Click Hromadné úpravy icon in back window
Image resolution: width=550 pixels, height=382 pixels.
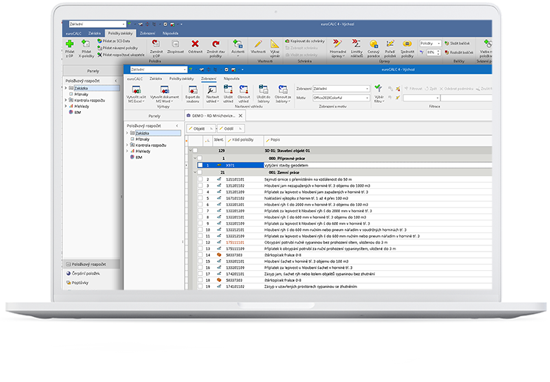pyautogui.click(x=337, y=43)
